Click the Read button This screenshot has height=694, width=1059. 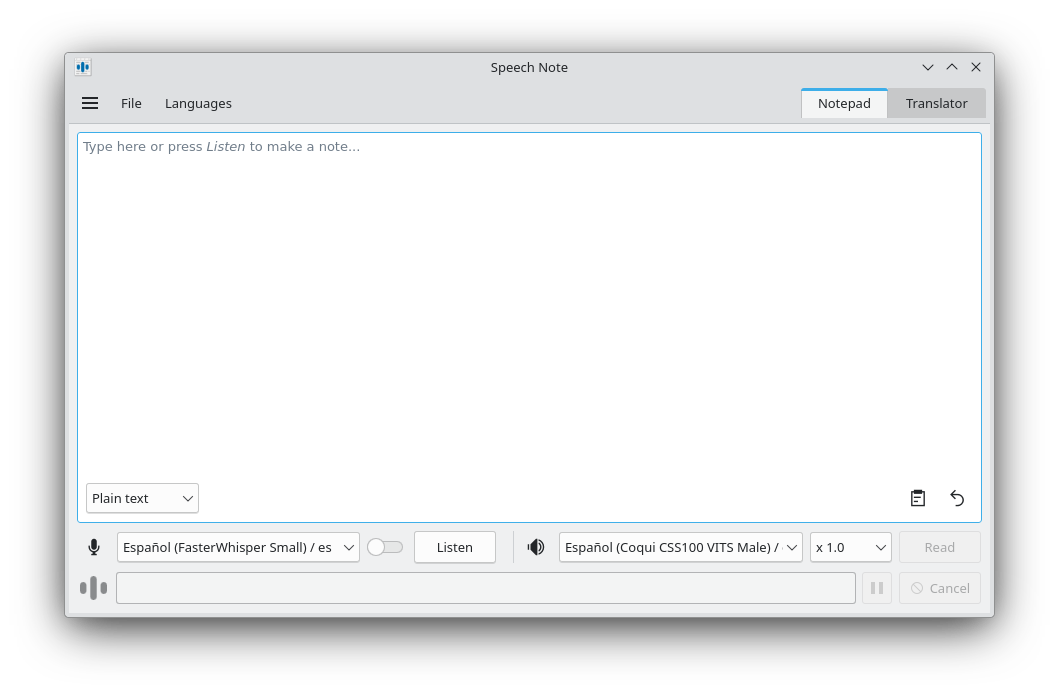[939, 547]
